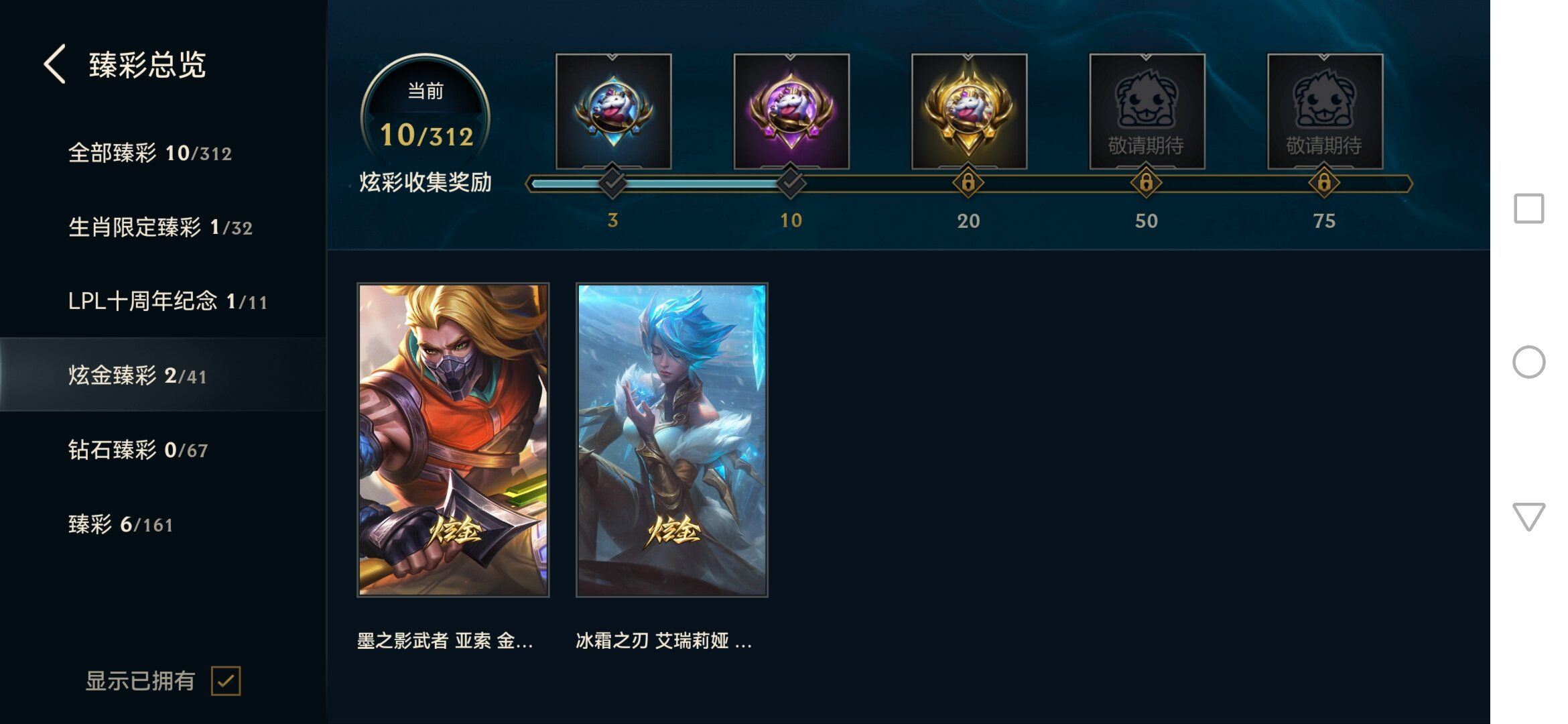
Task: Switch to the 臻彩 6/161 category
Action: pos(121,524)
